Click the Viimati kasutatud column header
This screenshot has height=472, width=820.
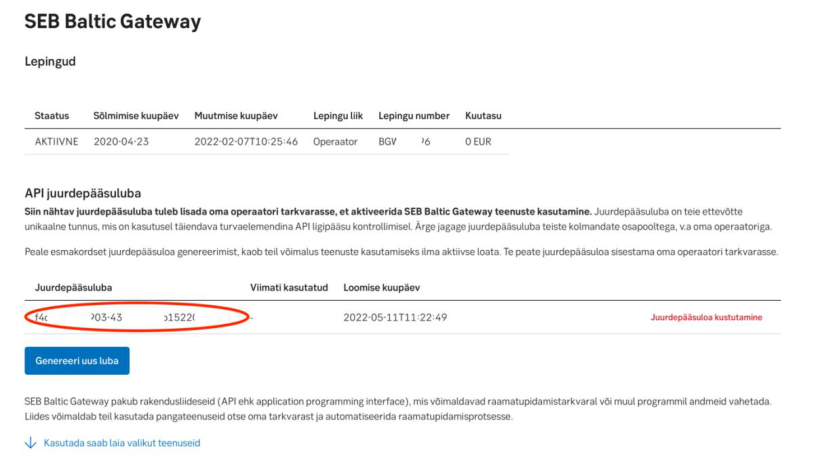(x=289, y=287)
